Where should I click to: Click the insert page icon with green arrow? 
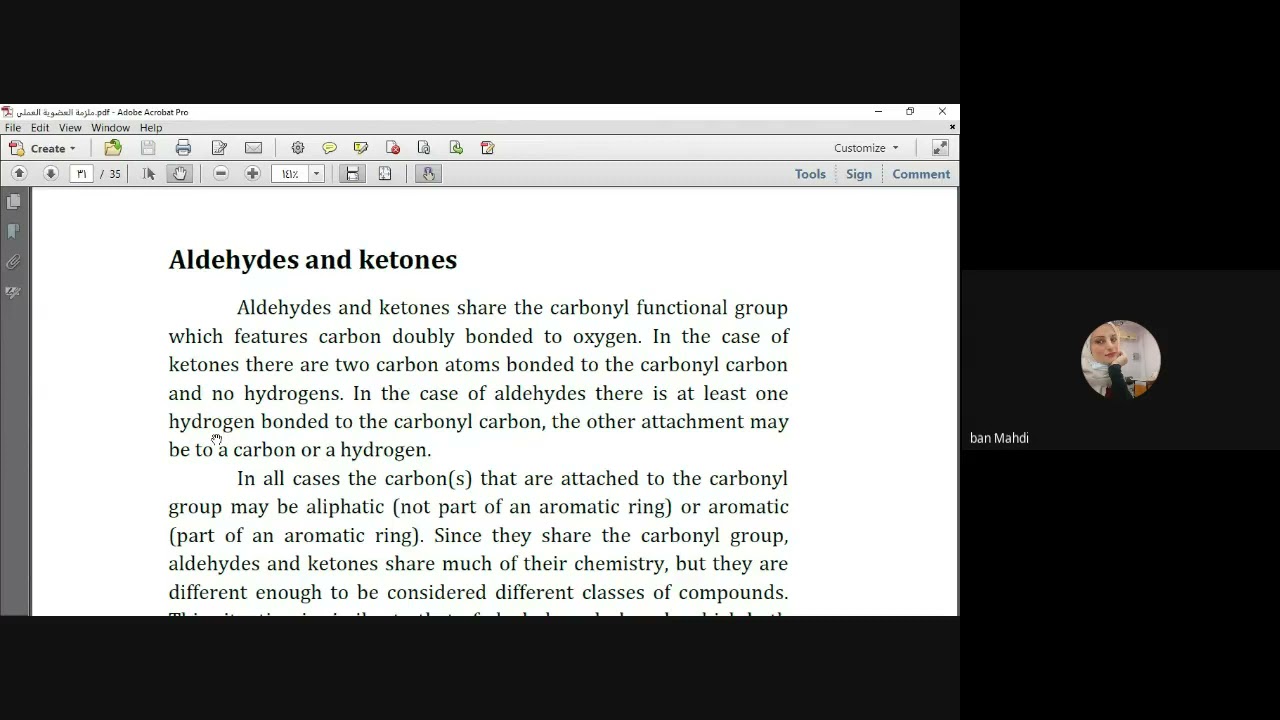[456, 148]
